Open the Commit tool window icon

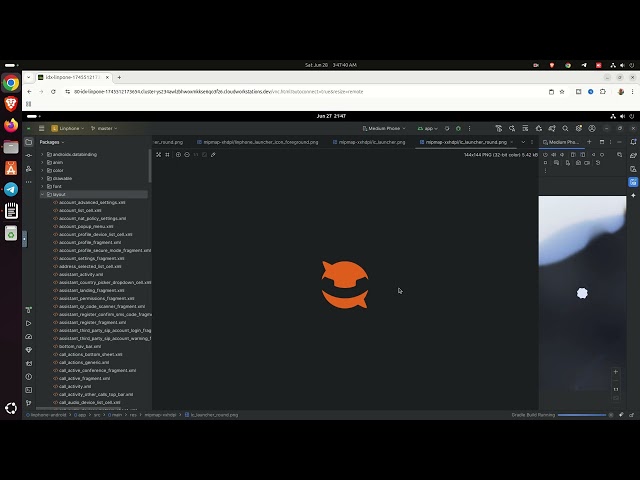pos(29,156)
